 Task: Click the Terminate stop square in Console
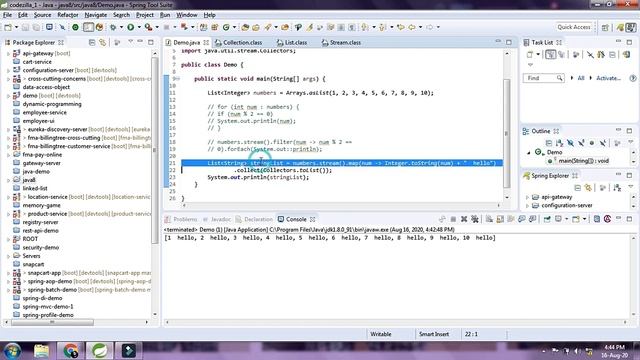click(453, 219)
